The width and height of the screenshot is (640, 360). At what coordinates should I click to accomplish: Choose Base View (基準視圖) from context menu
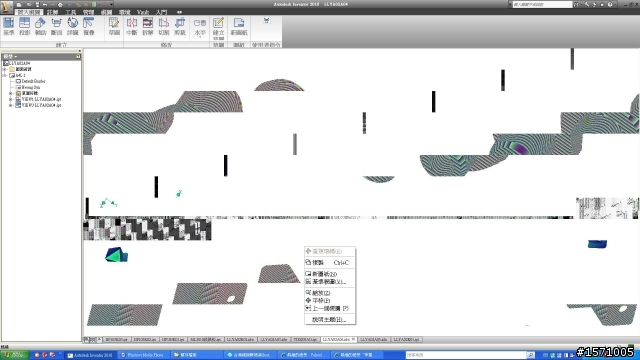330,282
